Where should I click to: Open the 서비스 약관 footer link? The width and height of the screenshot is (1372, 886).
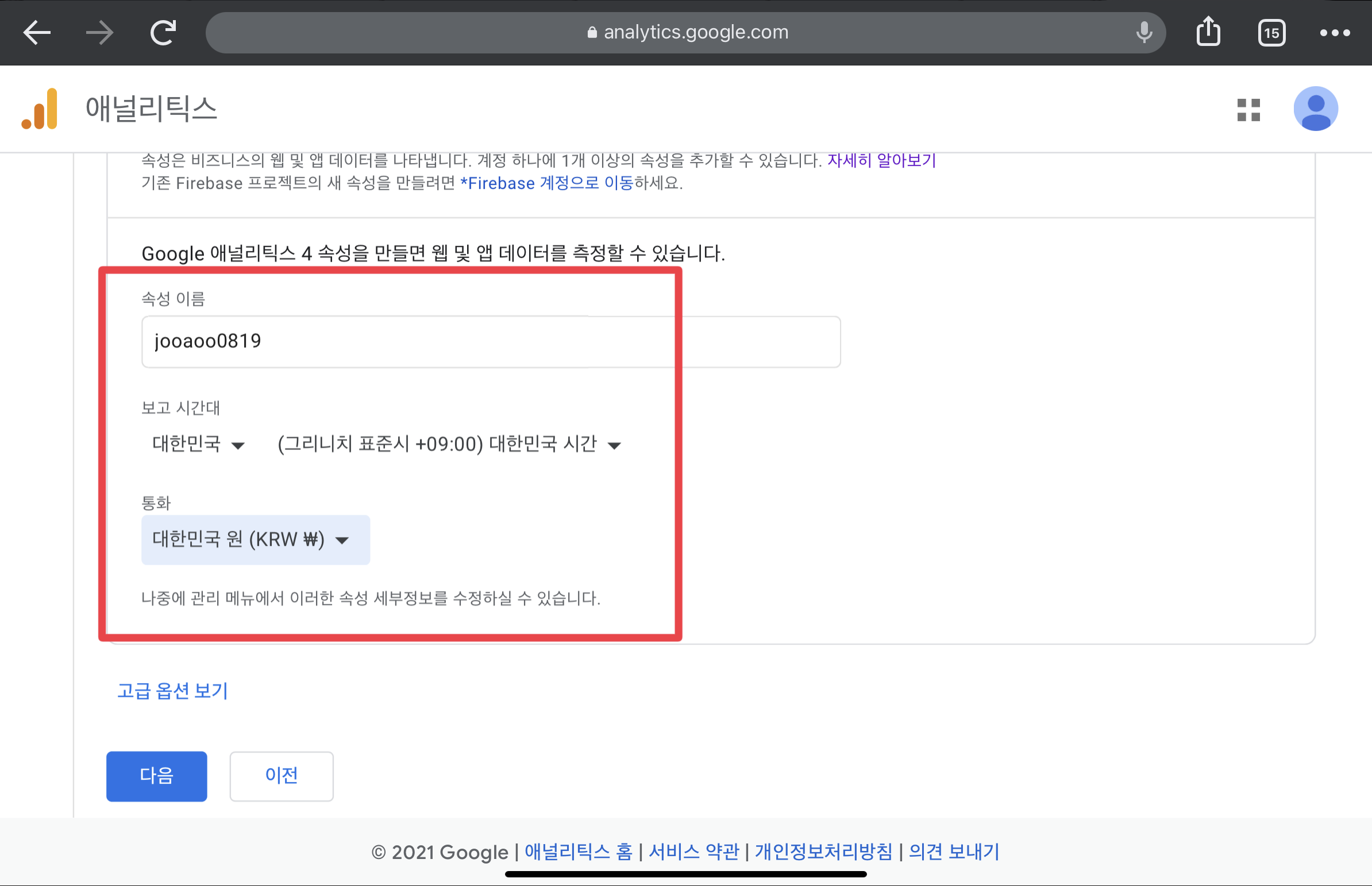[x=694, y=852]
